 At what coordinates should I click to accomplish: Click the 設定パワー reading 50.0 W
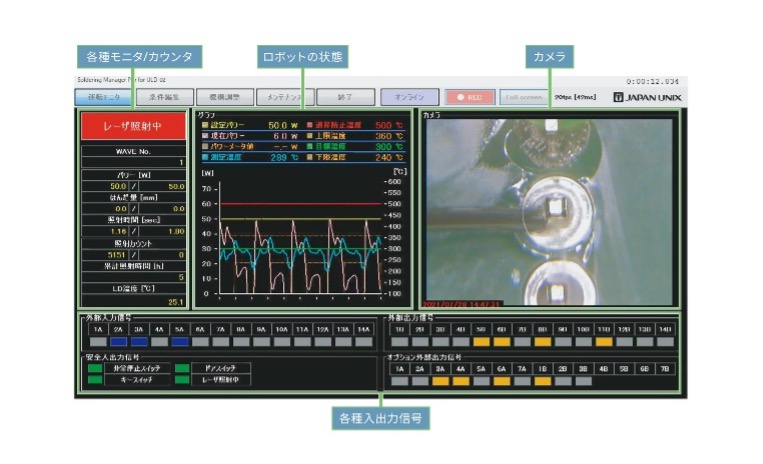283,125
